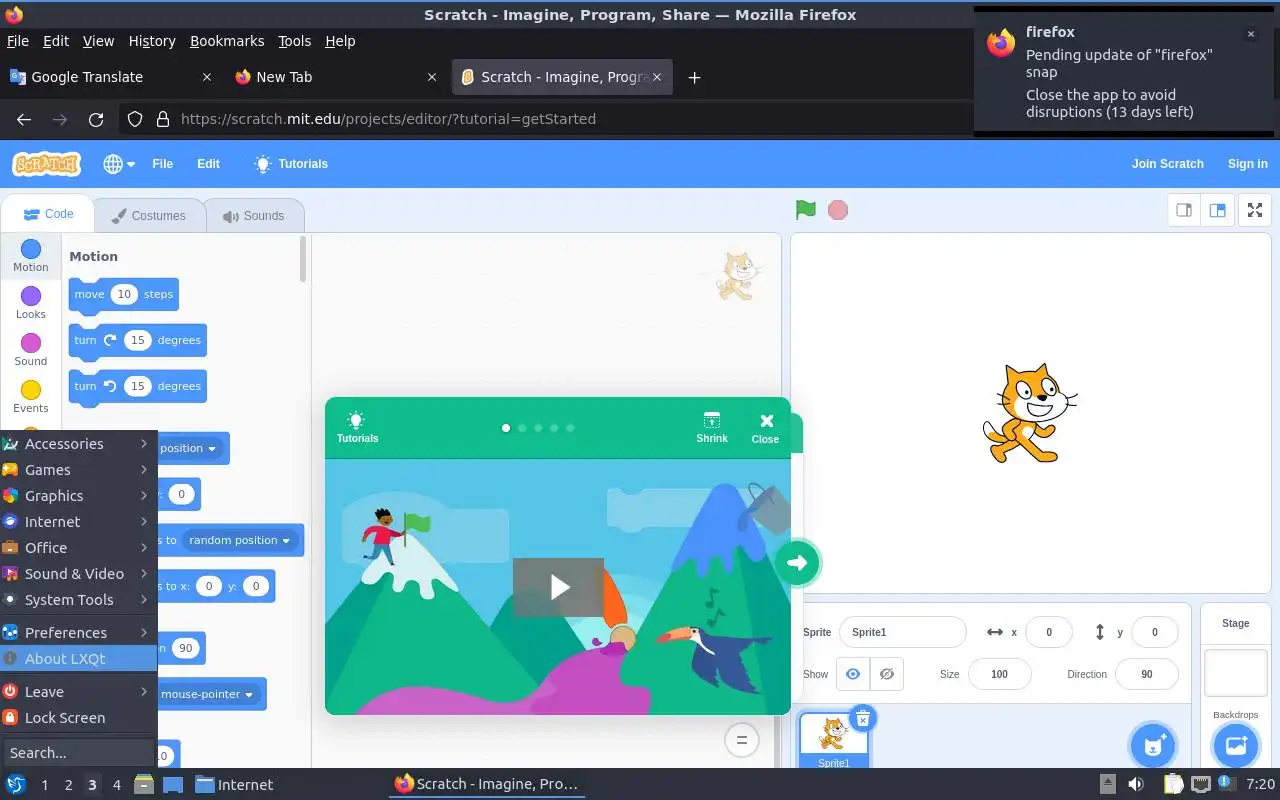Image resolution: width=1280 pixels, height=800 pixels.
Task: Expand Office submenu in start menu
Action: (x=78, y=548)
